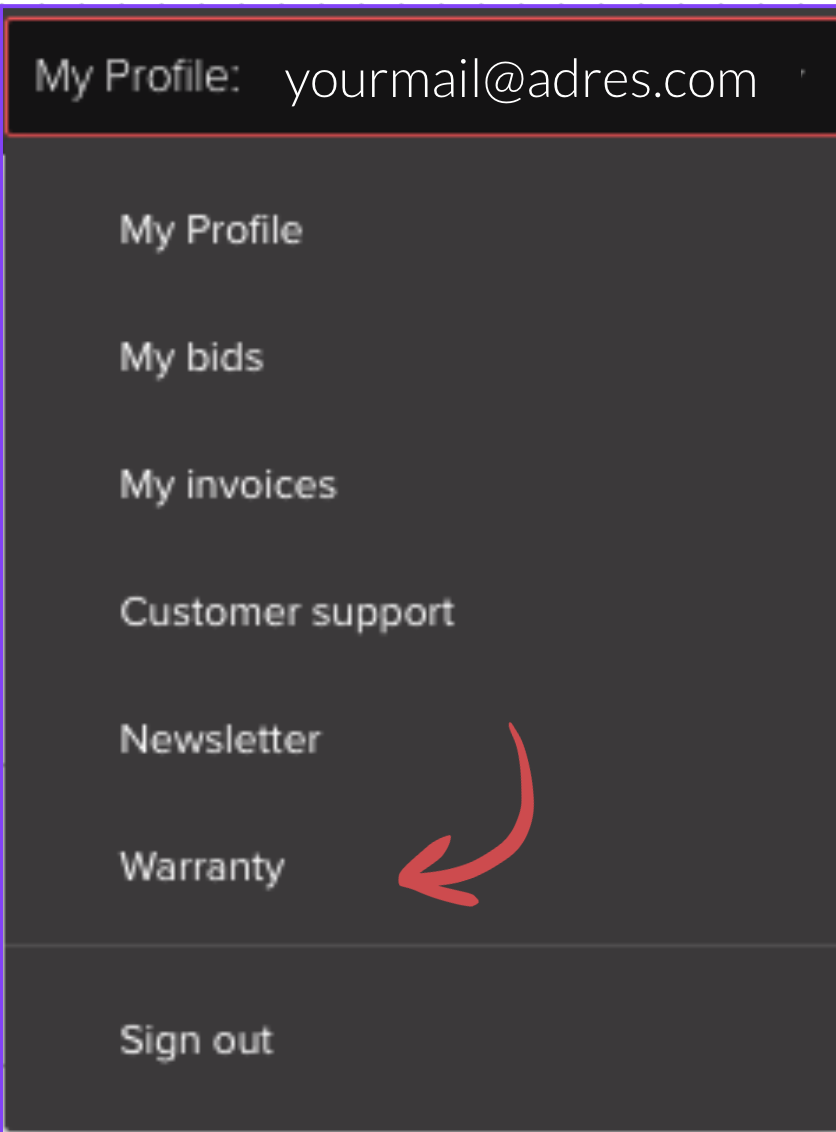Image resolution: width=836 pixels, height=1132 pixels.
Task: Click the divider line above Sign out
Action: coord(421,944)
